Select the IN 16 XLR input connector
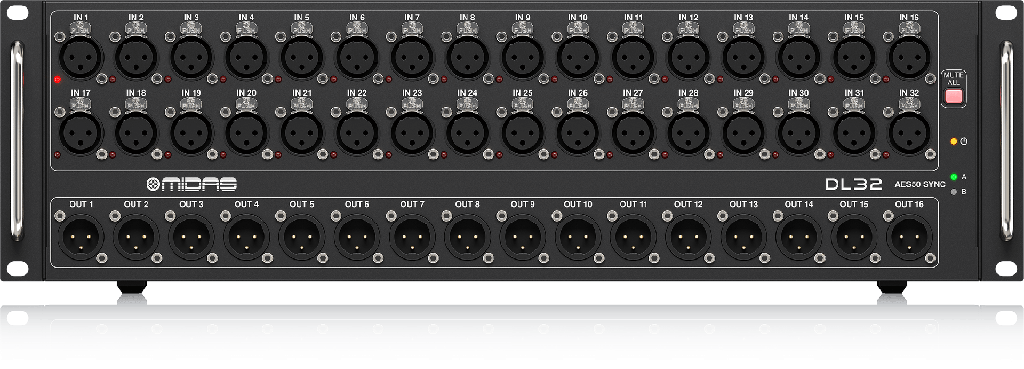 [x=909, y=57]
